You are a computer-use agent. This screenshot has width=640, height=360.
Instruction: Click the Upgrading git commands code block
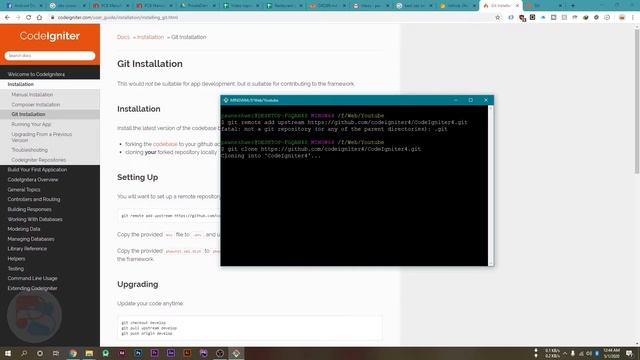[250, 328]
